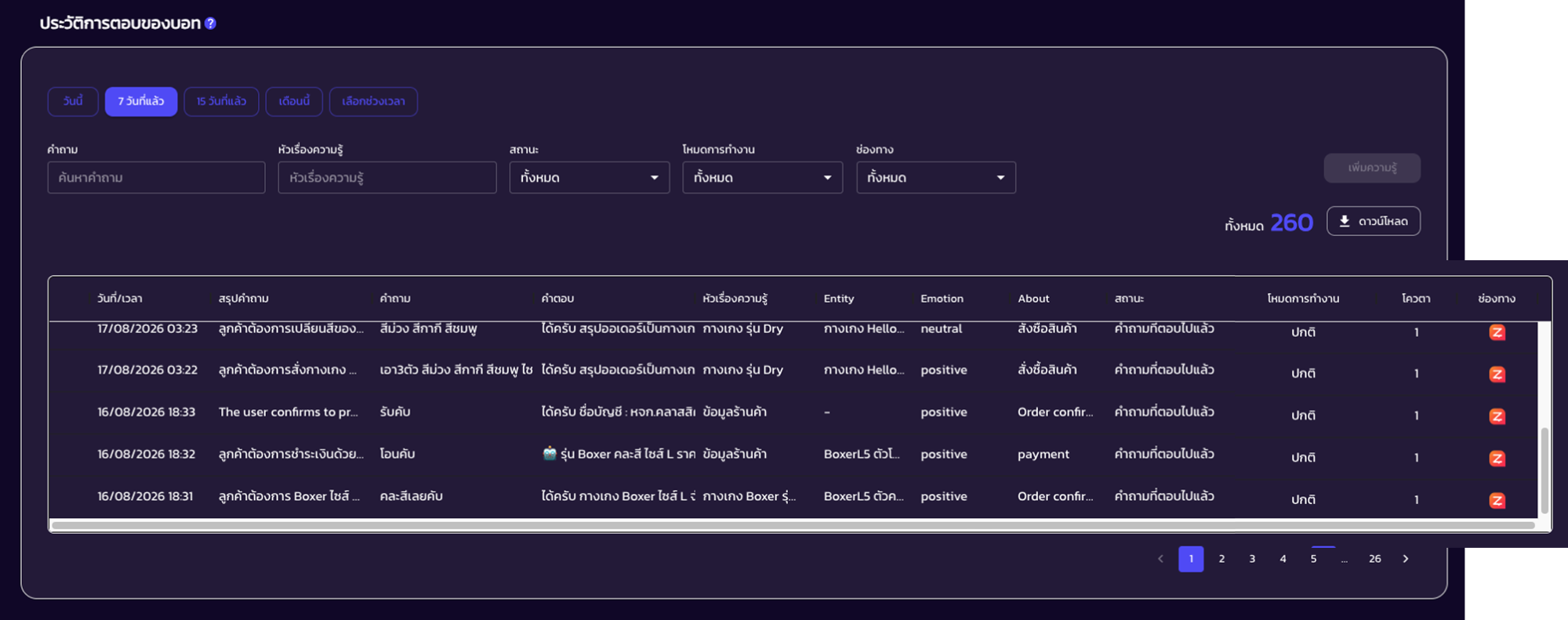
Task: Click the summary ลูกค้าต้องการชำระเงินด้วย...
Action: click(x=291, y=454)
